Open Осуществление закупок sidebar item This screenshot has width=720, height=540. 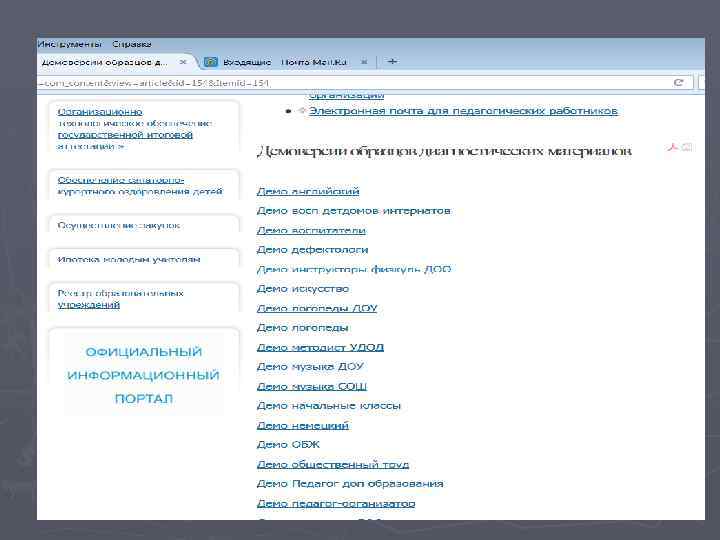click(118, 225)
